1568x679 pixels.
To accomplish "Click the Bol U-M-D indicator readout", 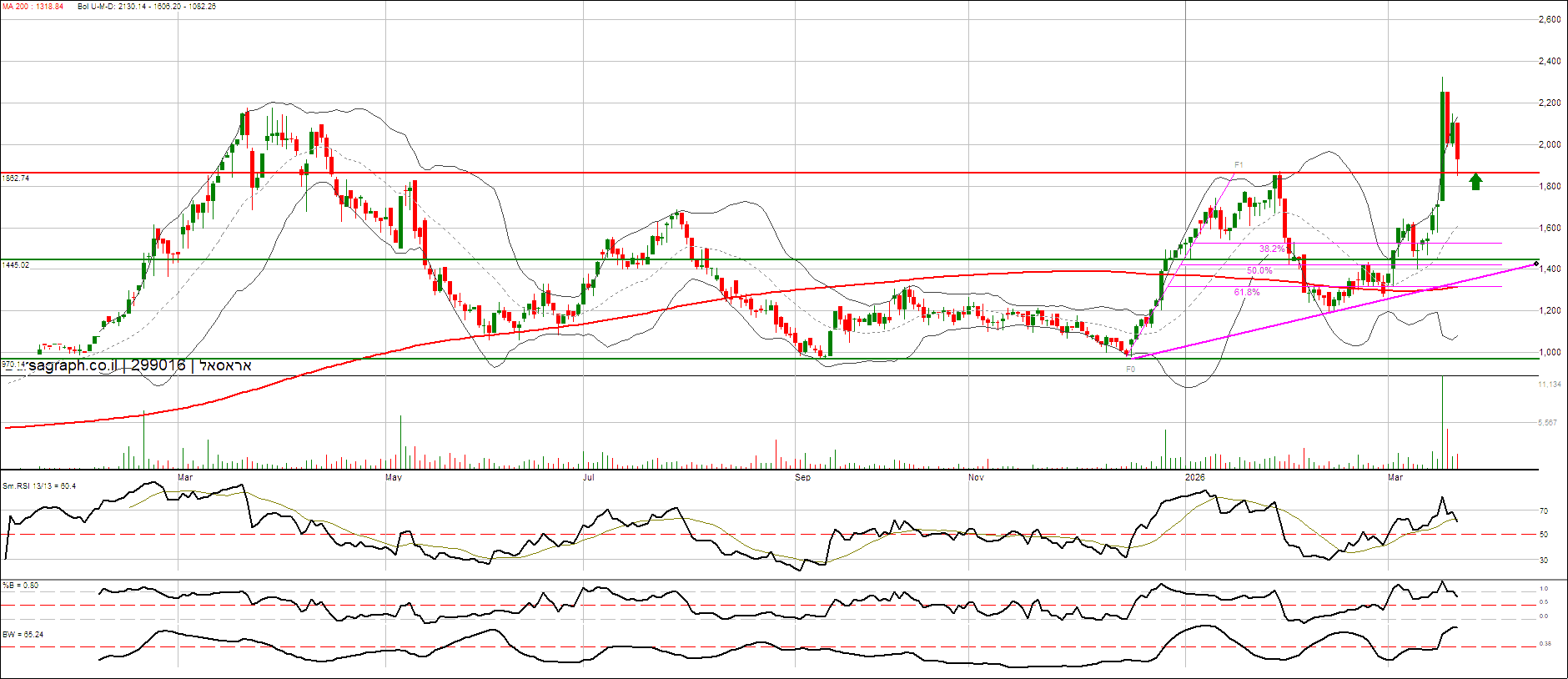I will (x=147, y=7).
